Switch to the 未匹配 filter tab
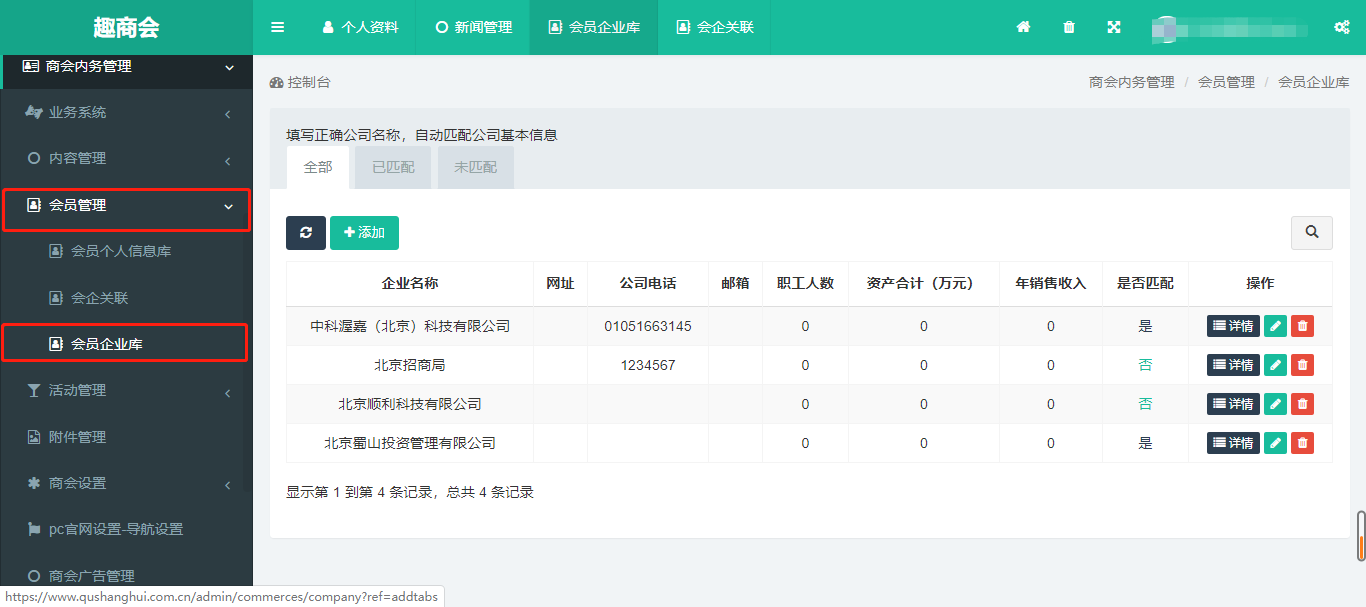The height and width of the screenshot is (607, 1366). tap(475, 168)
